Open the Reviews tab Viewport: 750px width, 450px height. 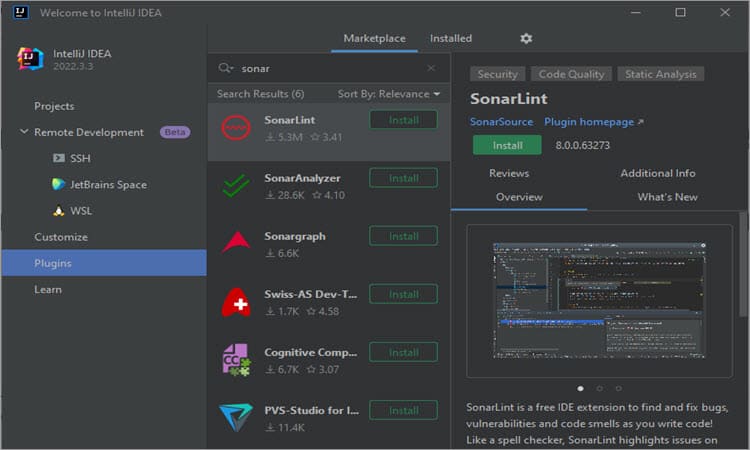click(x=509, y=173)
